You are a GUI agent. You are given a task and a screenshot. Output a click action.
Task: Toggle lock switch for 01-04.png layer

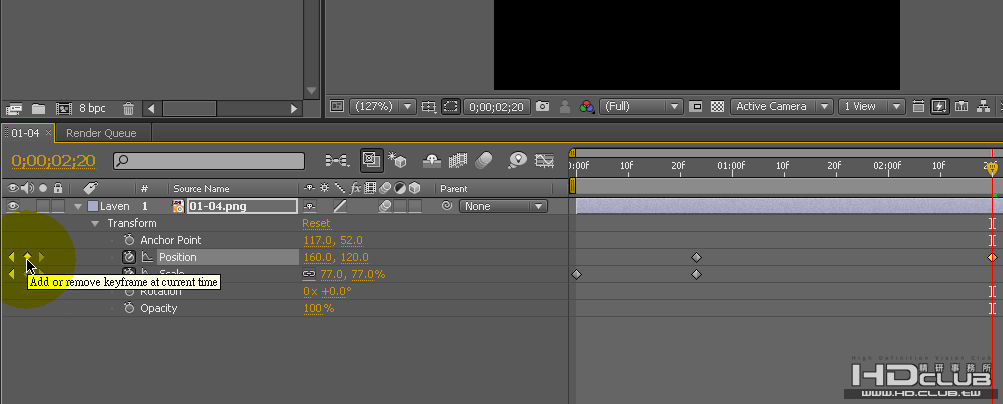[x=58, y=206]
